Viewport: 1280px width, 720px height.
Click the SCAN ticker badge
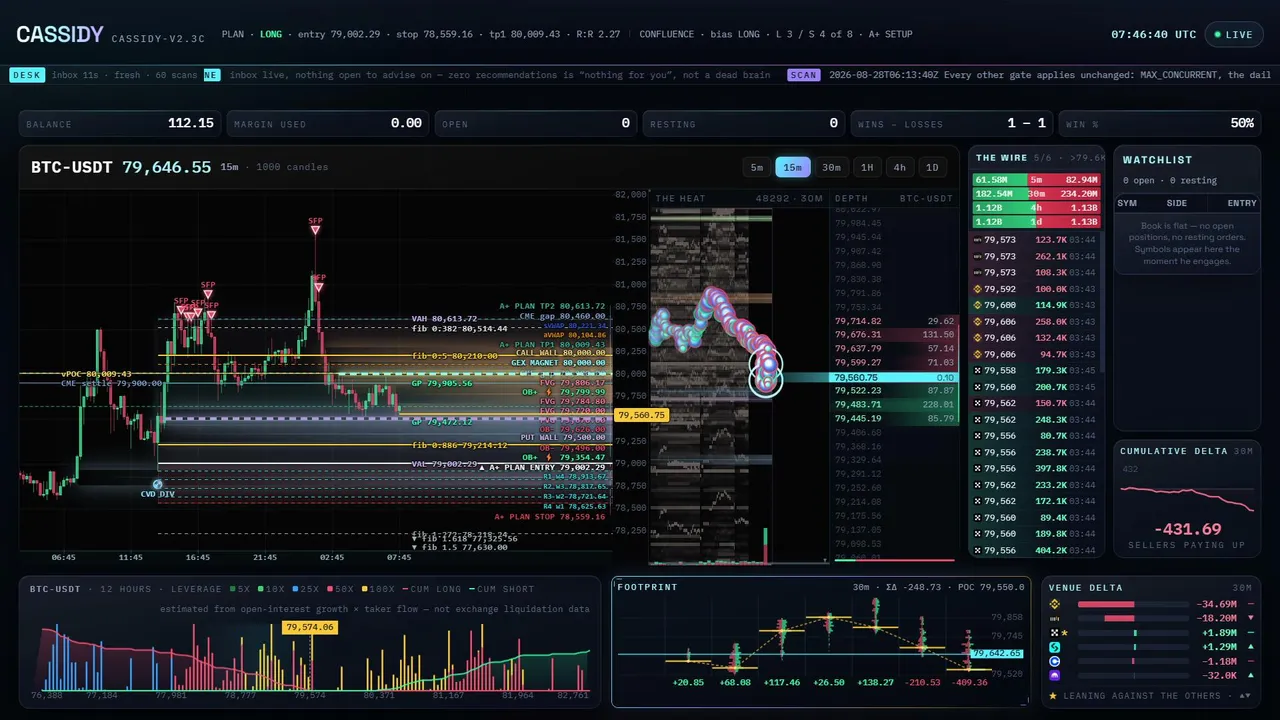pos(803,75)
